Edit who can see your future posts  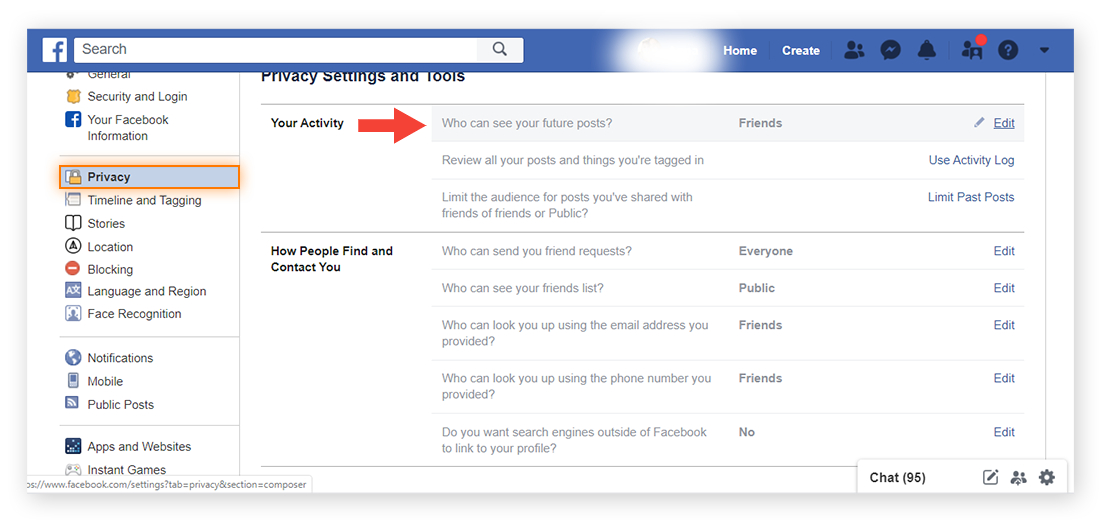1003,123
